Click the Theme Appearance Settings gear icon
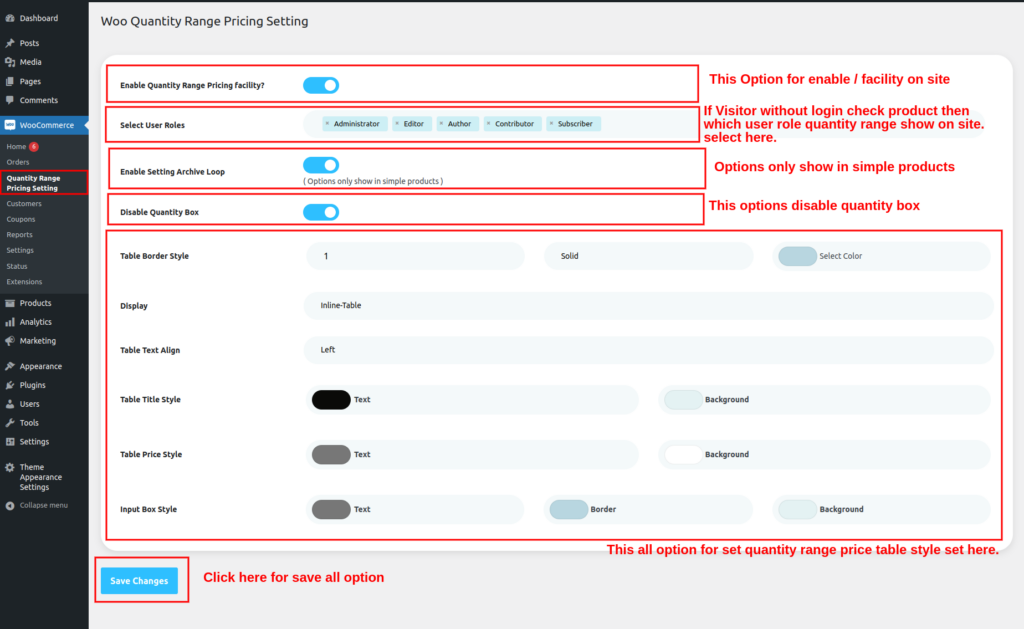The image size is (1024, 629). point(10,468)
